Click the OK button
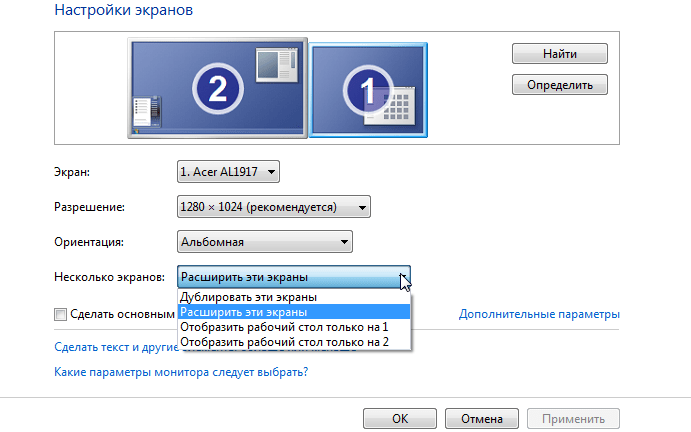 click(399, 419)
